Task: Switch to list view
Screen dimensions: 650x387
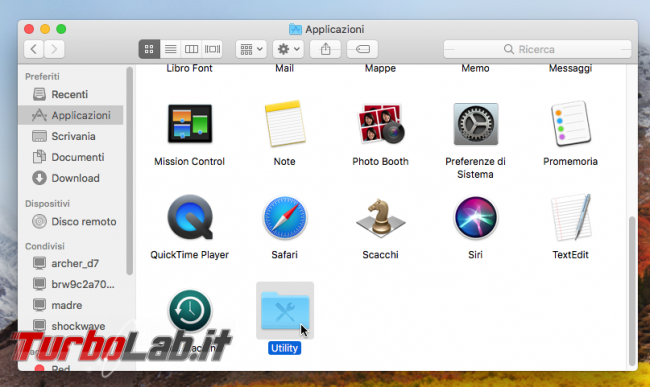Action: [x=170, y=49]
